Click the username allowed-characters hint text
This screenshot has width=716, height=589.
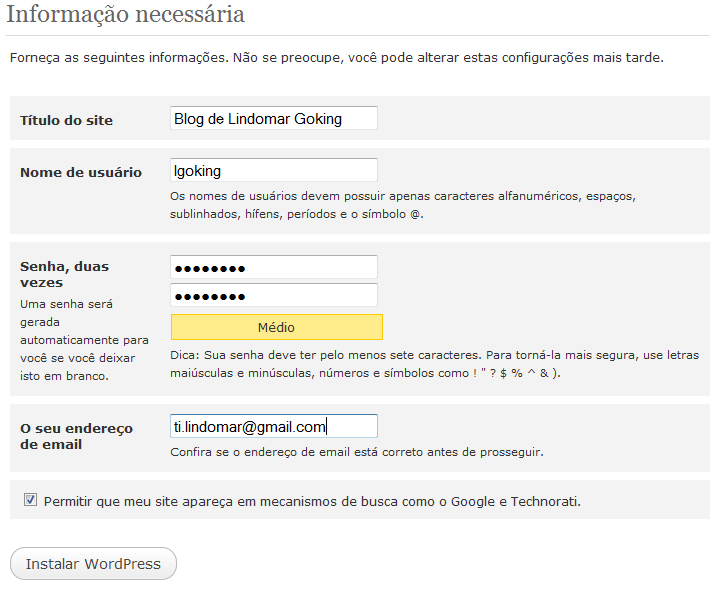[403, 205]
